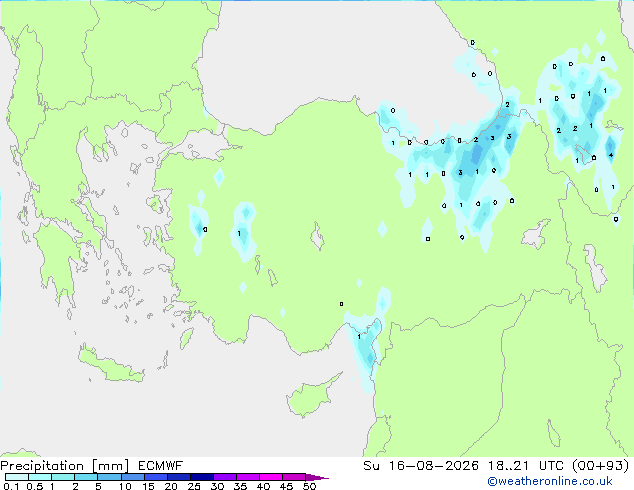The width and height of the screenshot is (634, 490).
Task: Pick the 2–5 mm legend color box
Action: pos(86,477)
